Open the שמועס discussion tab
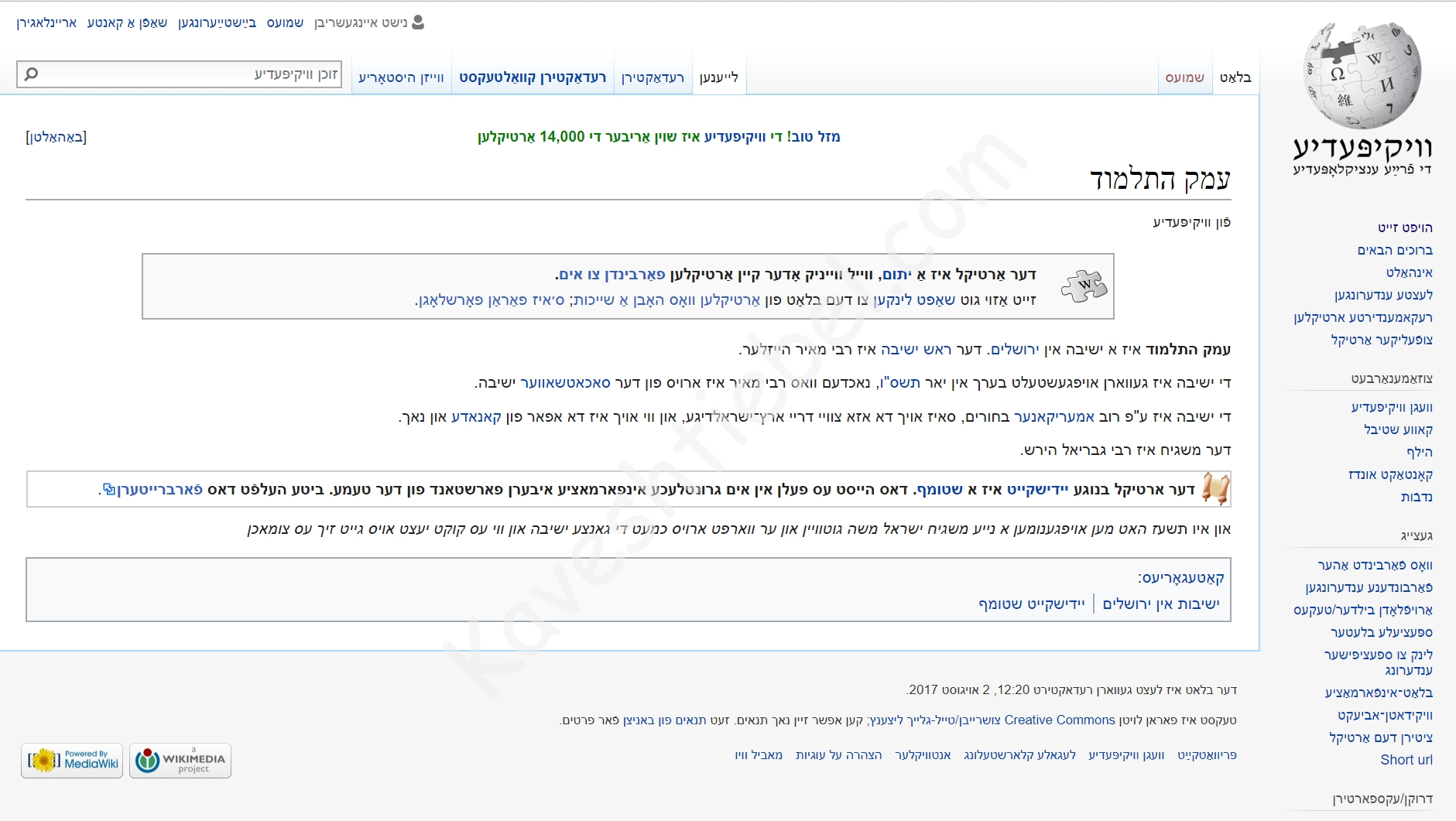 point(1184,77)
